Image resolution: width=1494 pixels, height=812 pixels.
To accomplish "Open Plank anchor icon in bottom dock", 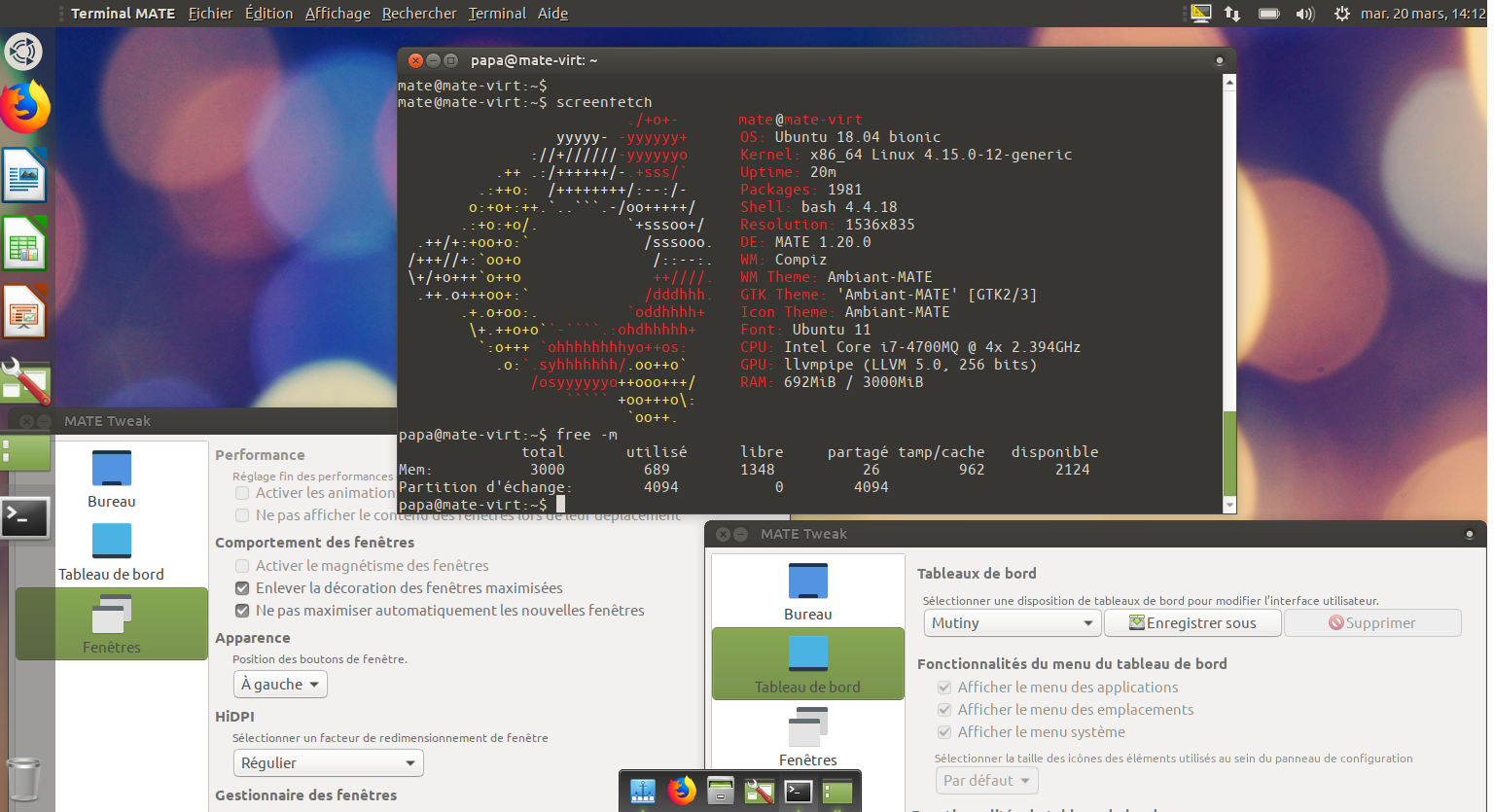I will coord(643,792).
